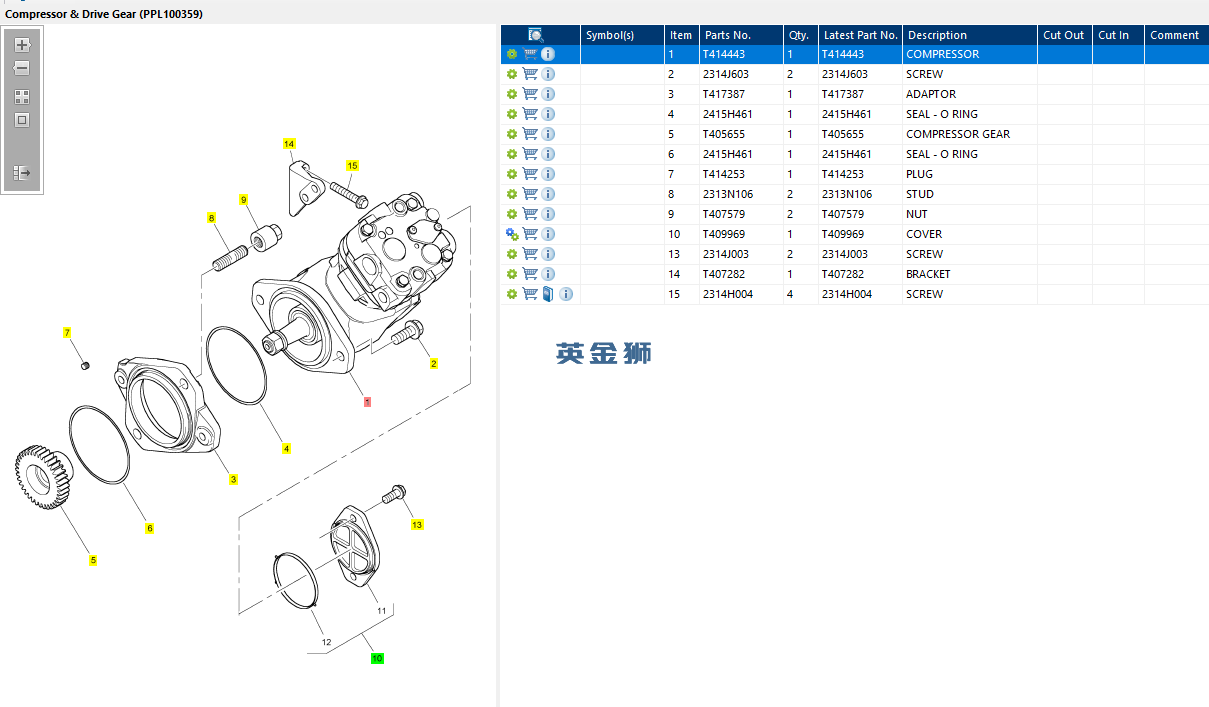This screenshot has width=1209, height=707.
Task: Click callout 5 on the diagram
Action: 93,561
